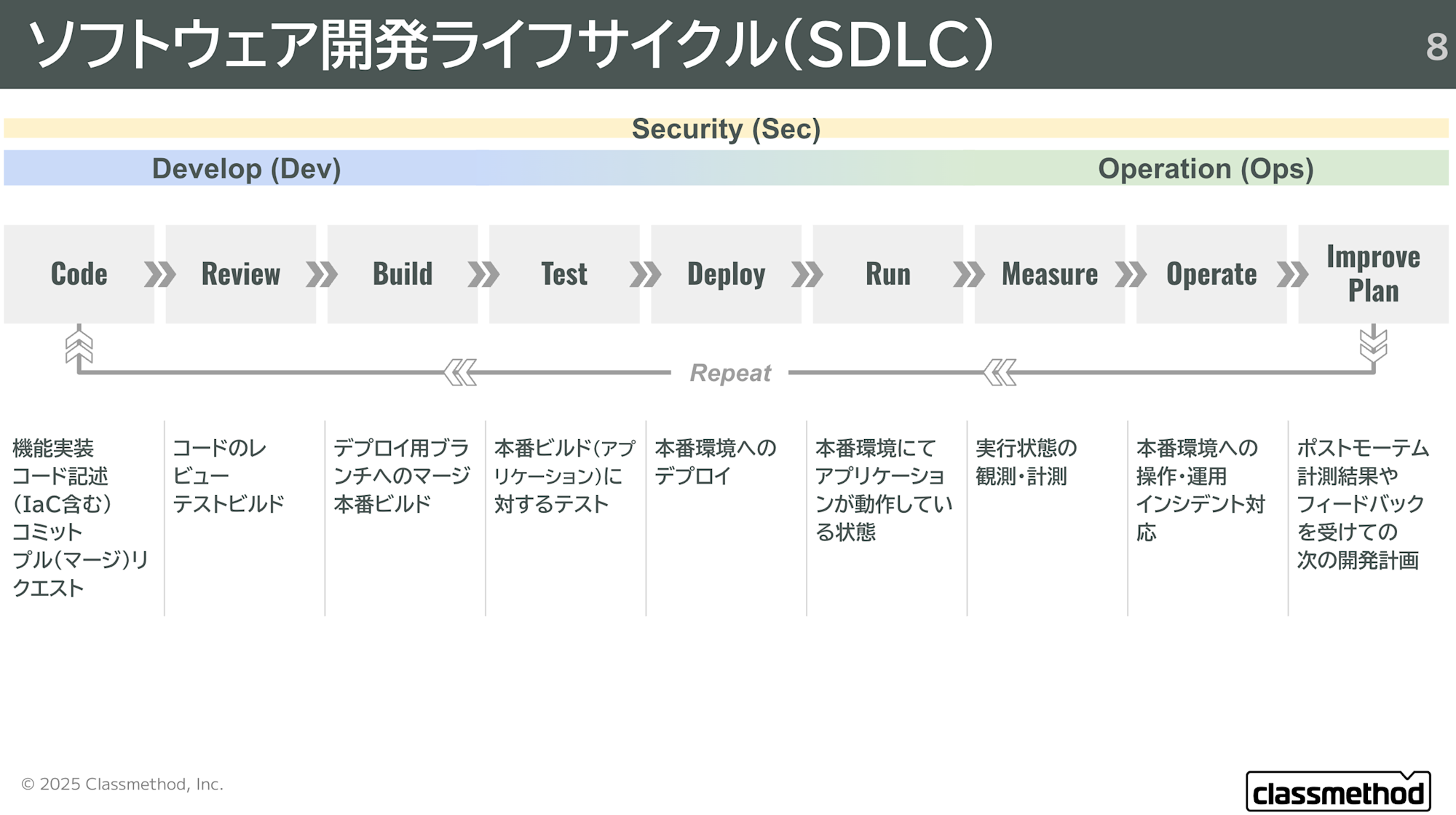
Task: Click the text 対するテスト
Action: pos(551,504)
